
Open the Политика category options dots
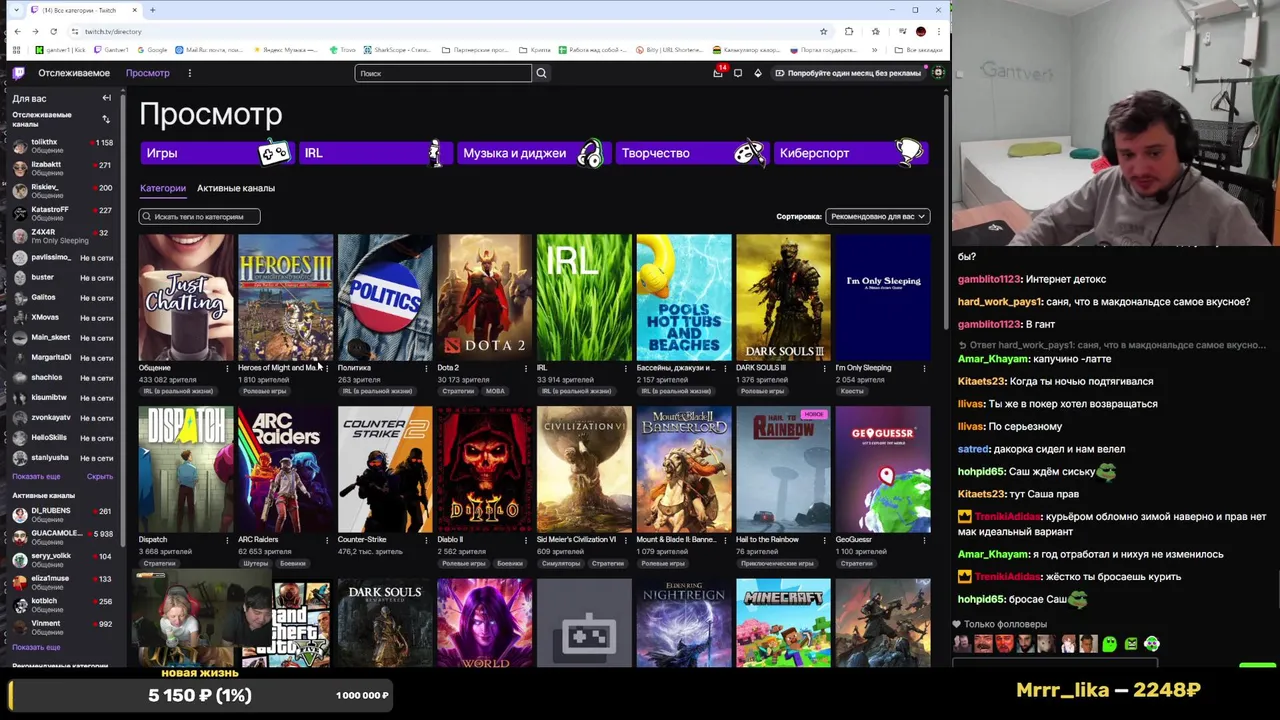coord(426,368)
